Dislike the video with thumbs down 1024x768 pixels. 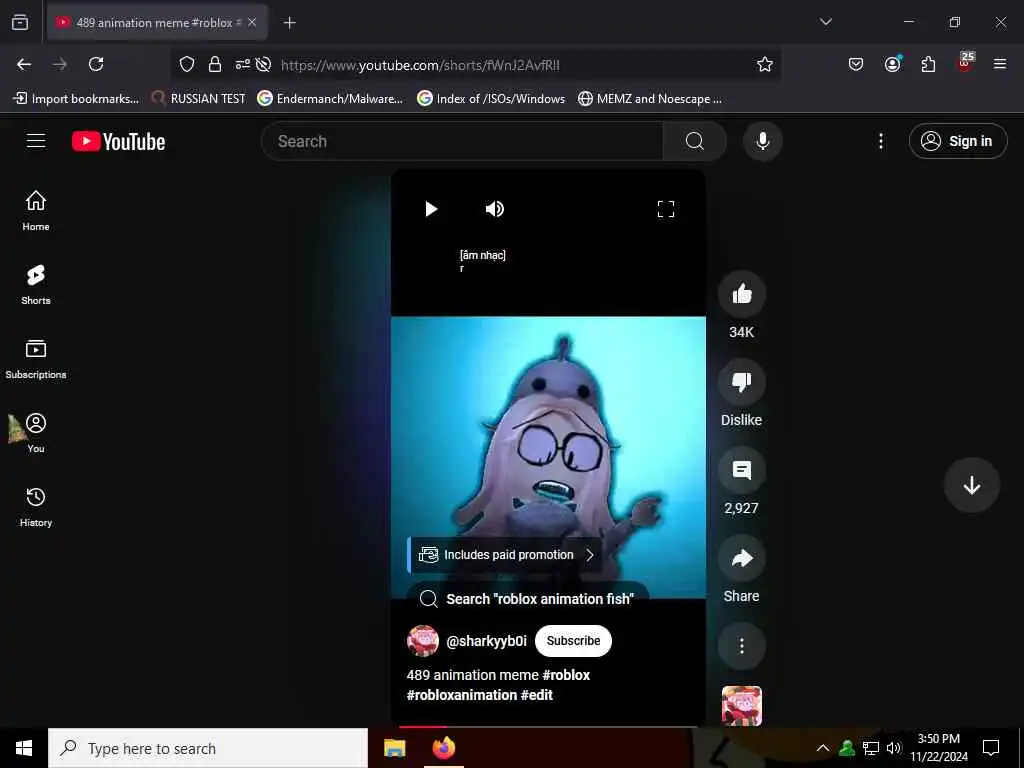tap(741, 382)
